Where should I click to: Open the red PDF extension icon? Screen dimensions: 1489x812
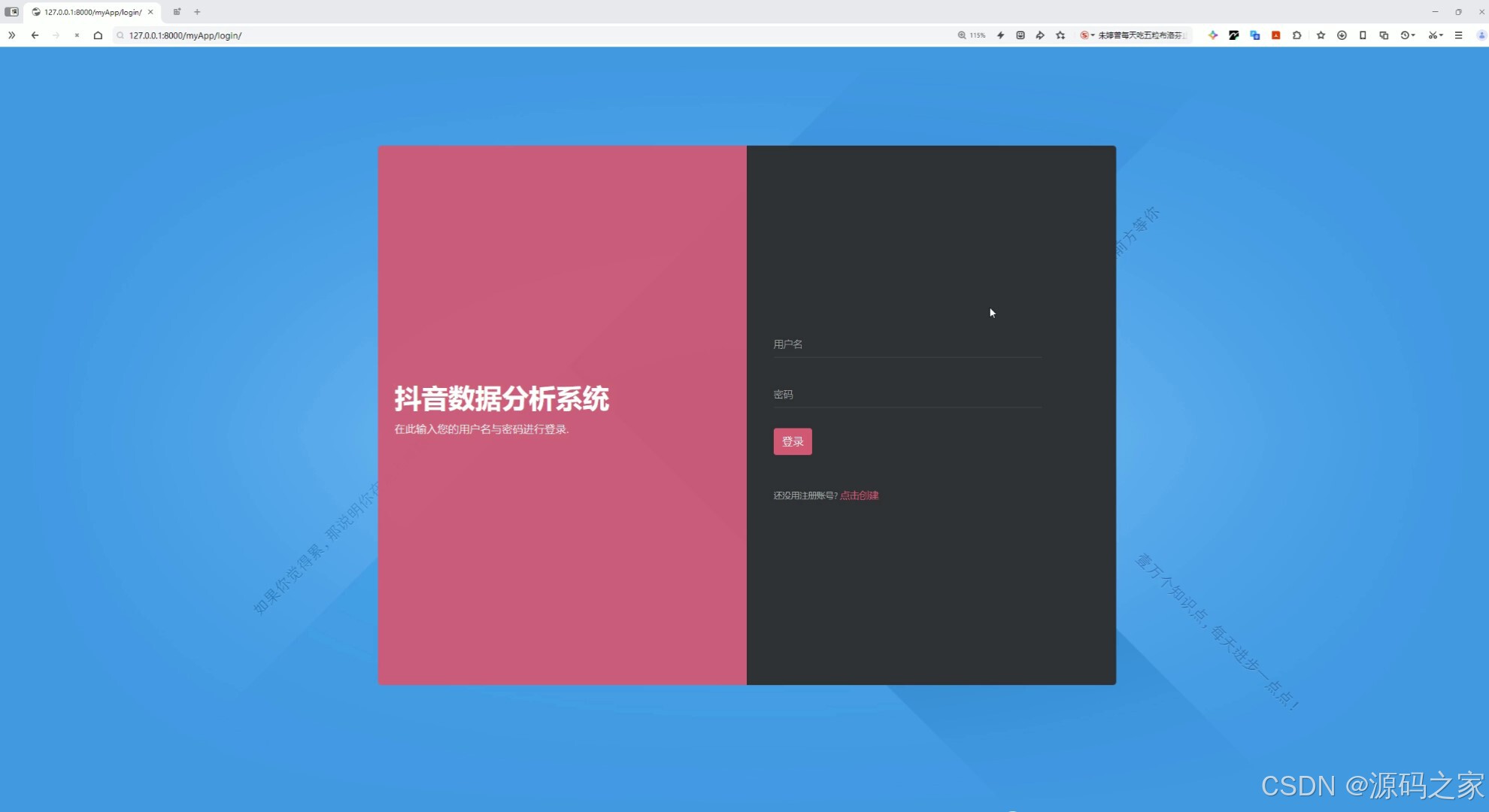coord(1276,35)
